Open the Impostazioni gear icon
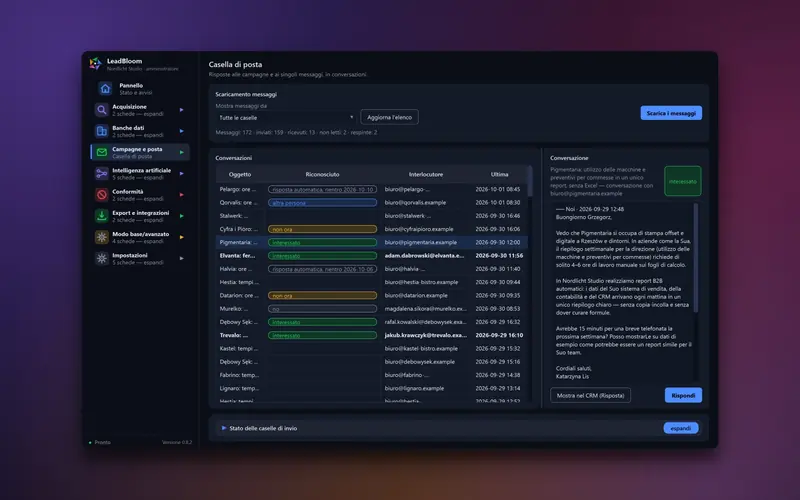 (102, 258)
